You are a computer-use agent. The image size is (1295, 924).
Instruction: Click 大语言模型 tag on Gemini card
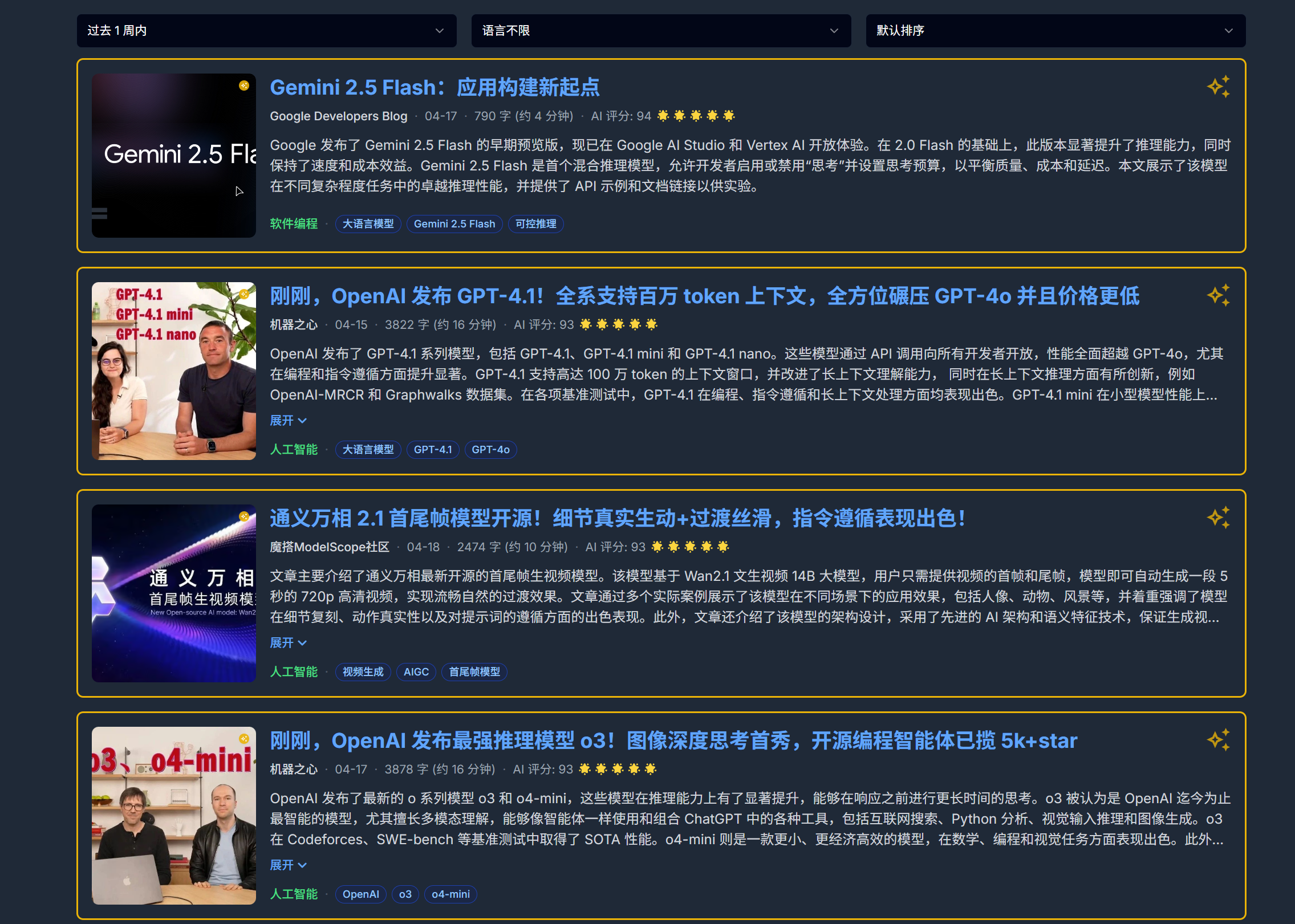point(368,224)
